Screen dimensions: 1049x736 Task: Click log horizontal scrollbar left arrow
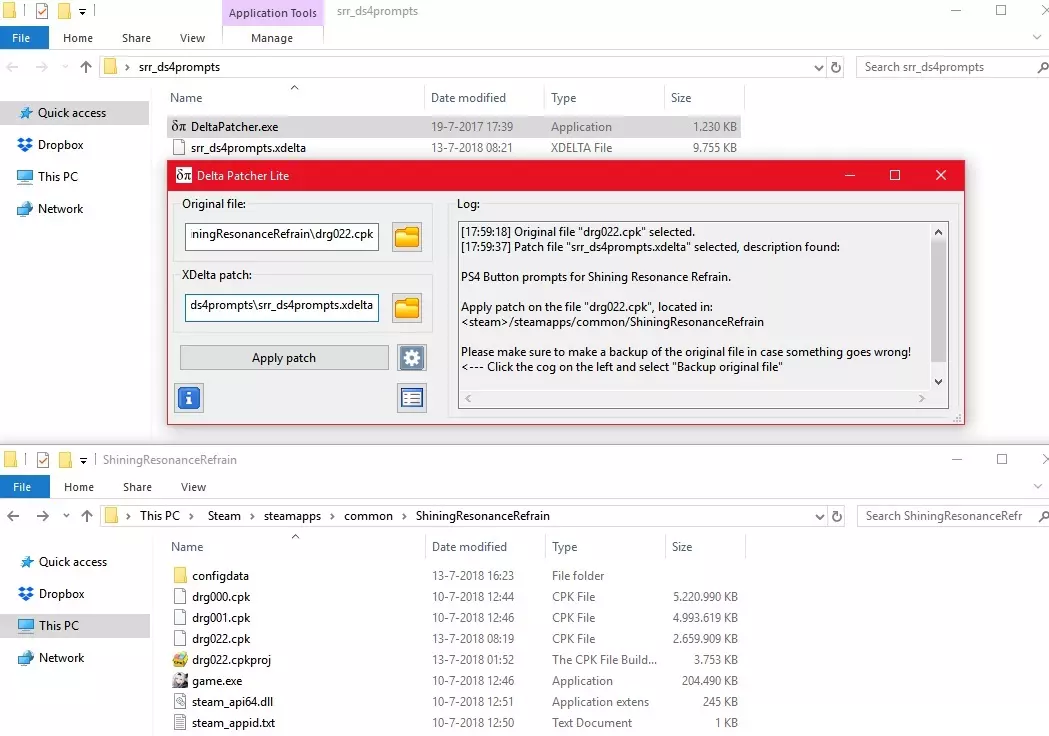(x=468, y=398)
